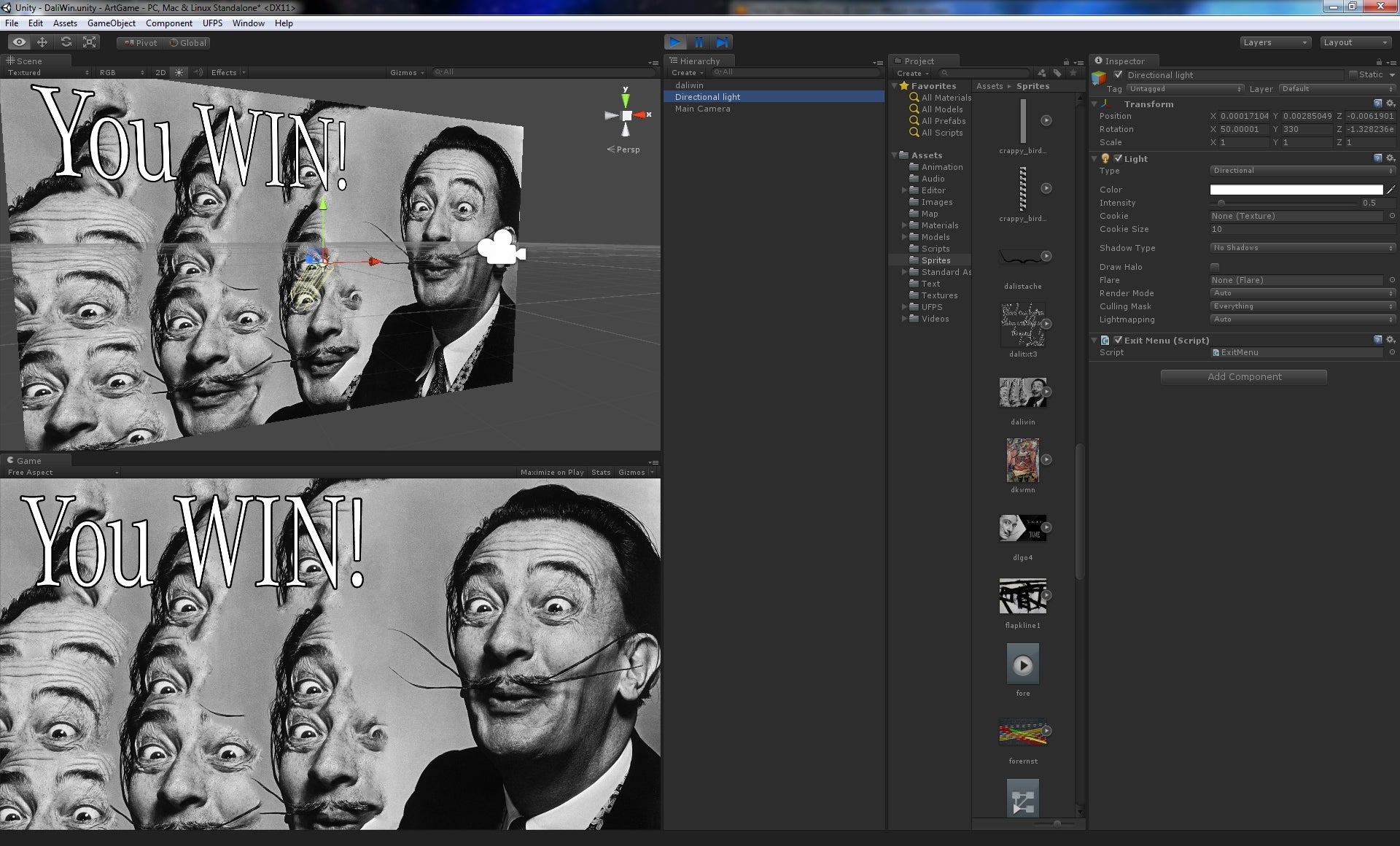Open the Transform component help icon
The image size is (1400, 846).
pos(1377,104)
